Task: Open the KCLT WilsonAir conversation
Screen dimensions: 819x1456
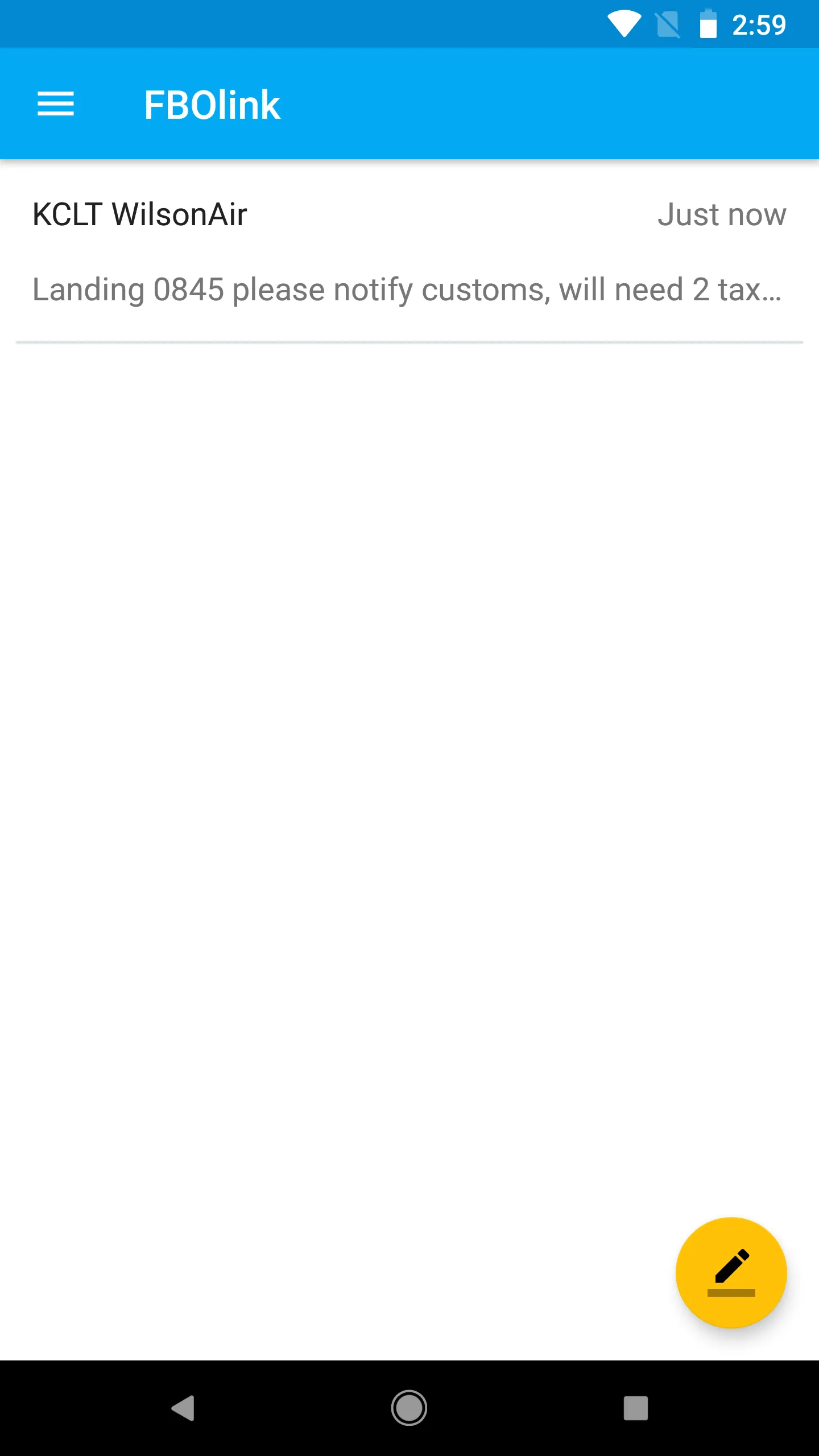Action: (409, 252)
